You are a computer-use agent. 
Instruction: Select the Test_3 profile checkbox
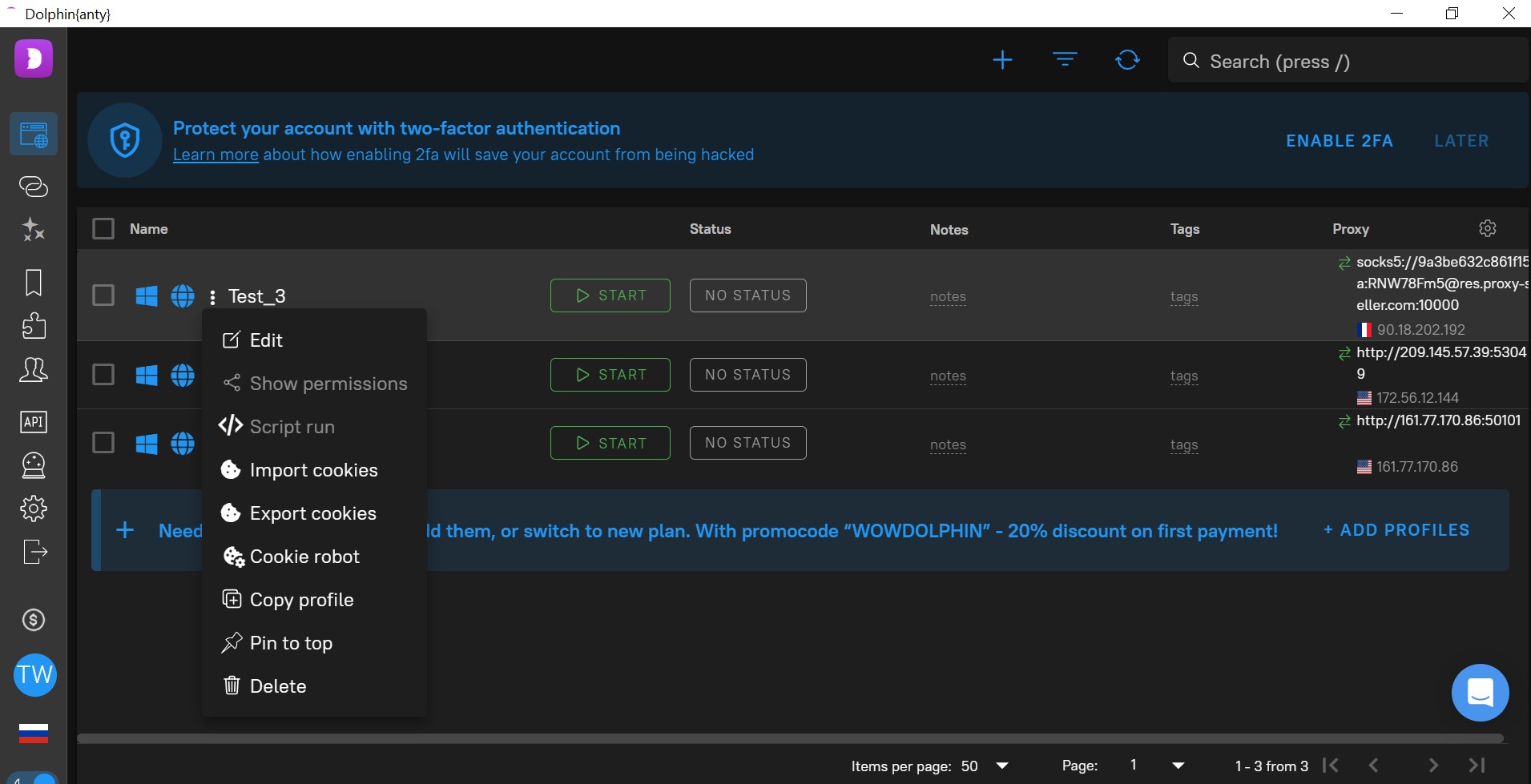103,296
